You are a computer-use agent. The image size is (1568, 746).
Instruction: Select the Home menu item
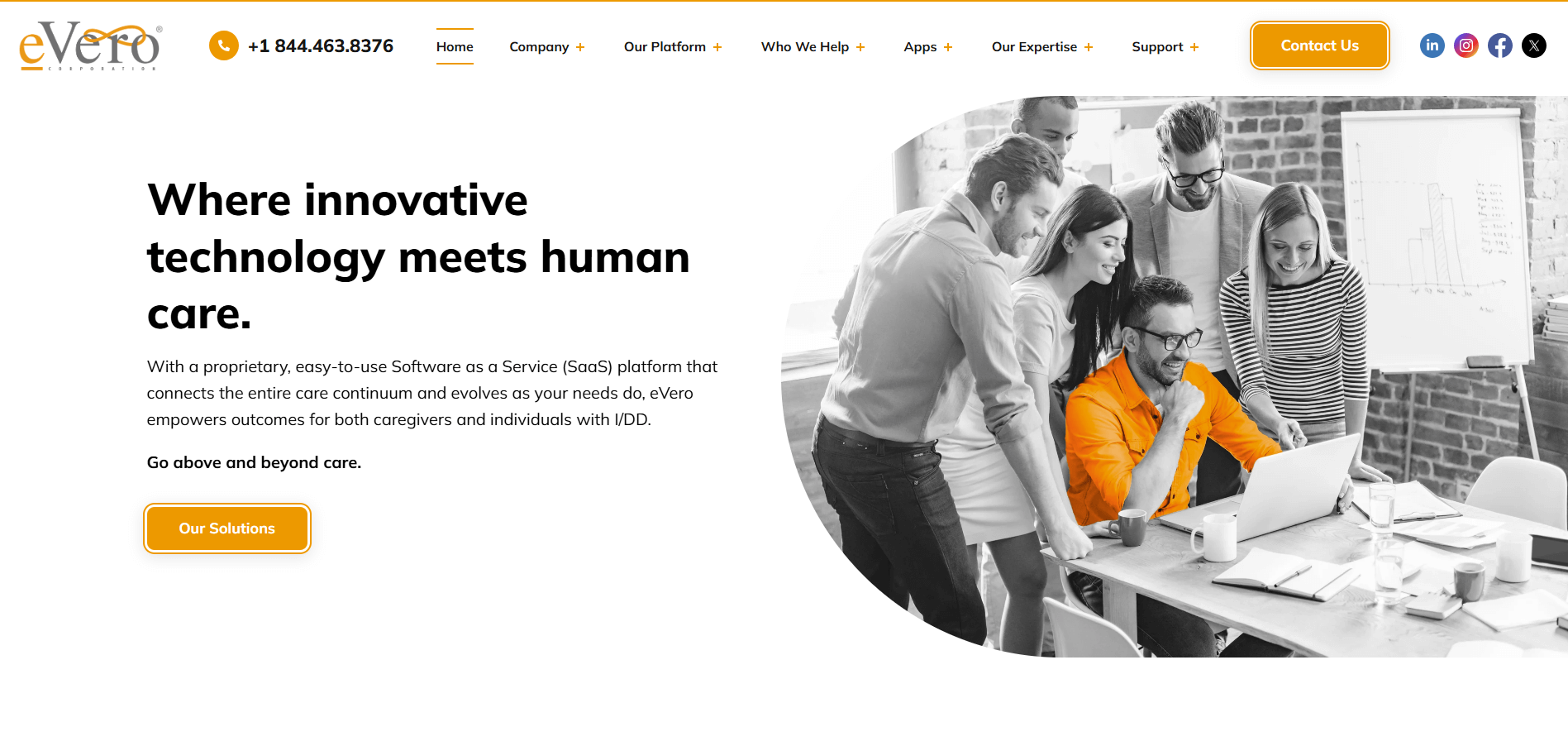pyautogui.click(x=455, y=46)
